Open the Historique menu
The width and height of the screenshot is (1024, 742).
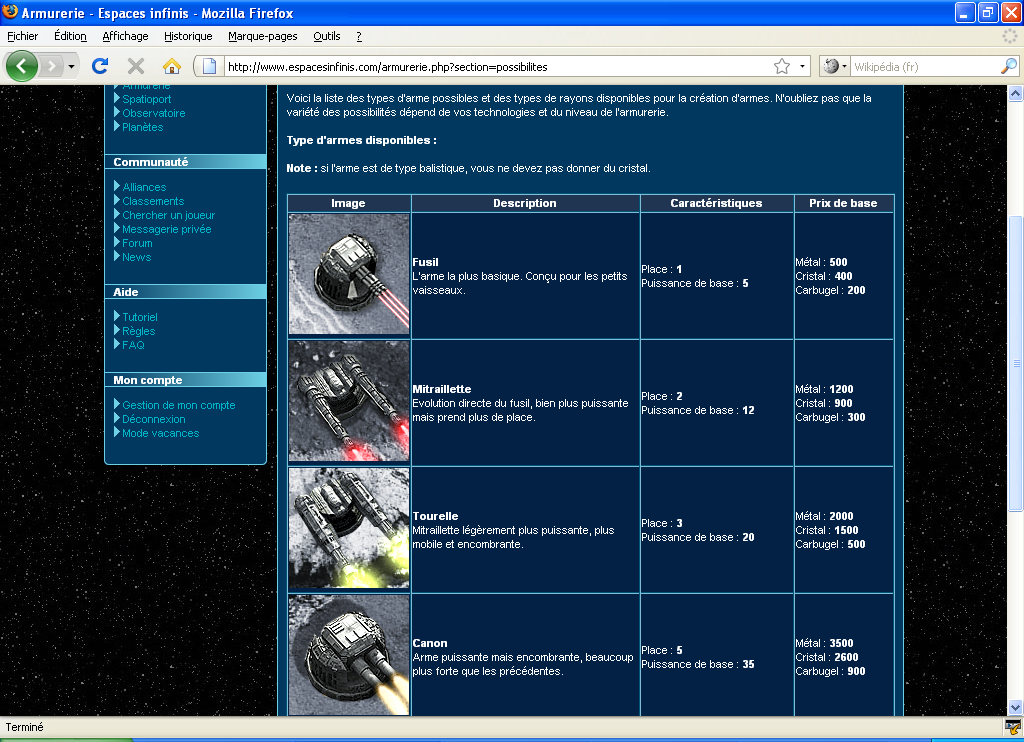coord(188,36)
